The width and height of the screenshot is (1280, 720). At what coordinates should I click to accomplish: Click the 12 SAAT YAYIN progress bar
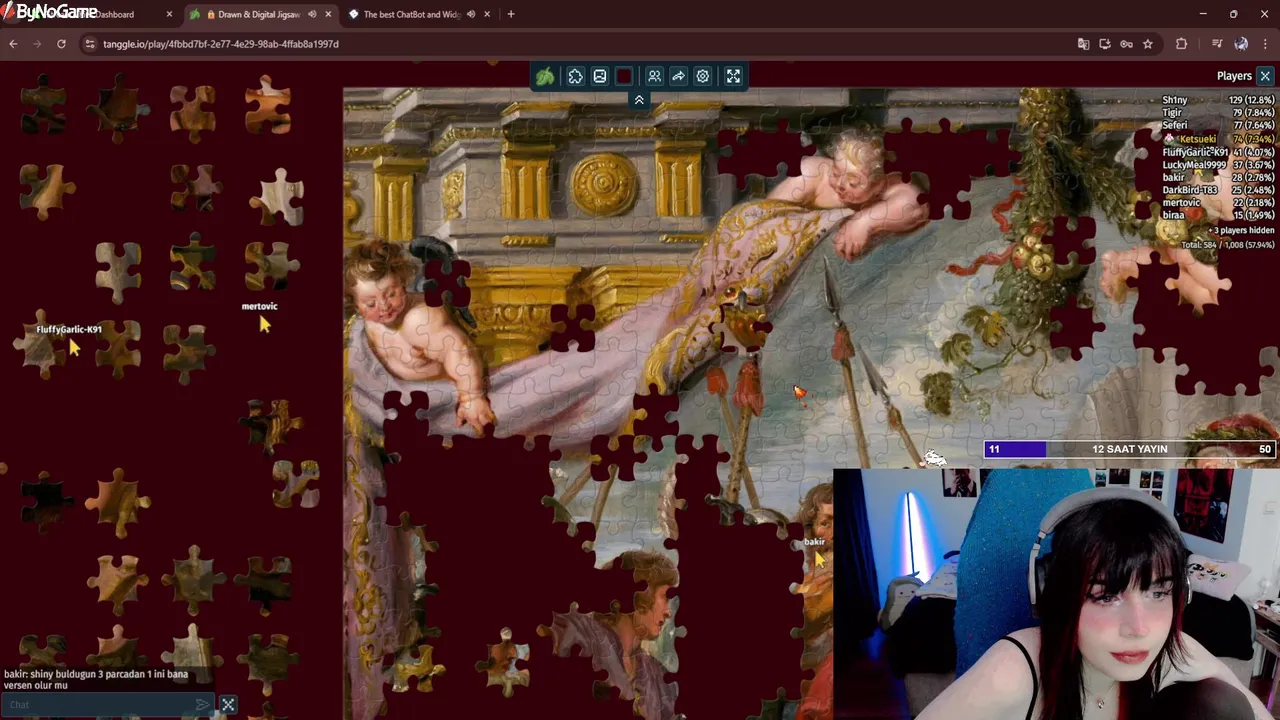pos(1130,449)
